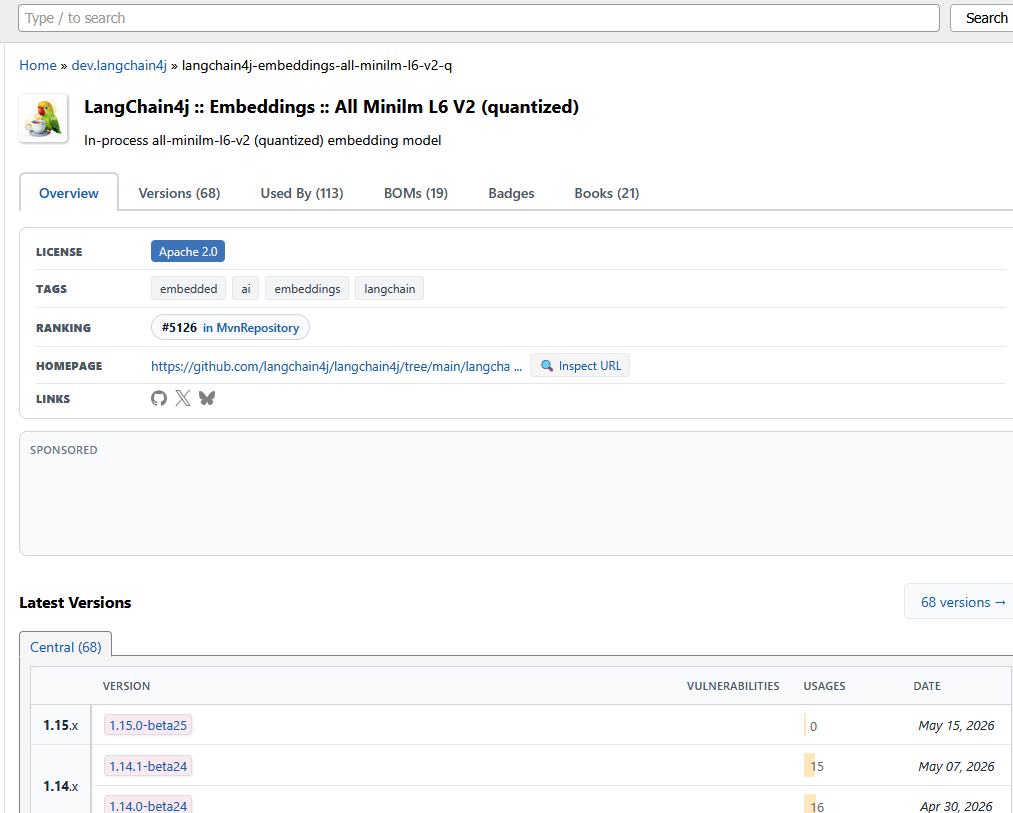Viewport: 1013px width, 813px height.
Task: Select the 'embedded' tag
Action: 189,289
